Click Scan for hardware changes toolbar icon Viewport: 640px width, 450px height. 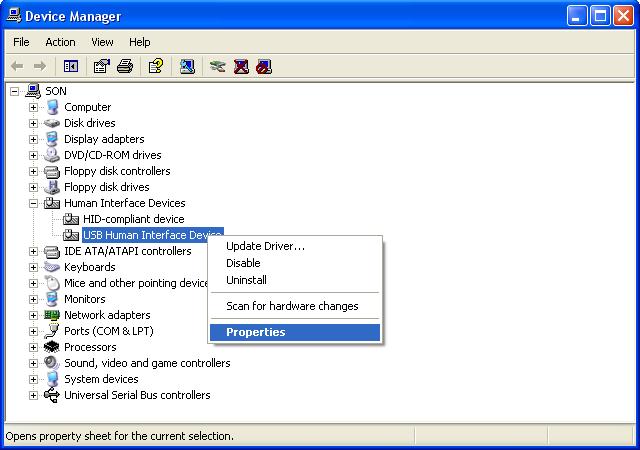tap(187, 66)
